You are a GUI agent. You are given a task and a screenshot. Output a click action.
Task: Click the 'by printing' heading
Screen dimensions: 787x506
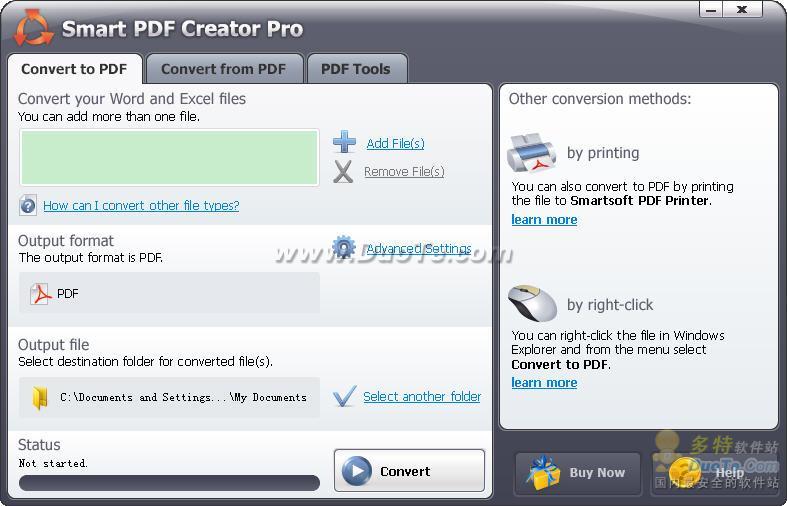tap(603, 153)
